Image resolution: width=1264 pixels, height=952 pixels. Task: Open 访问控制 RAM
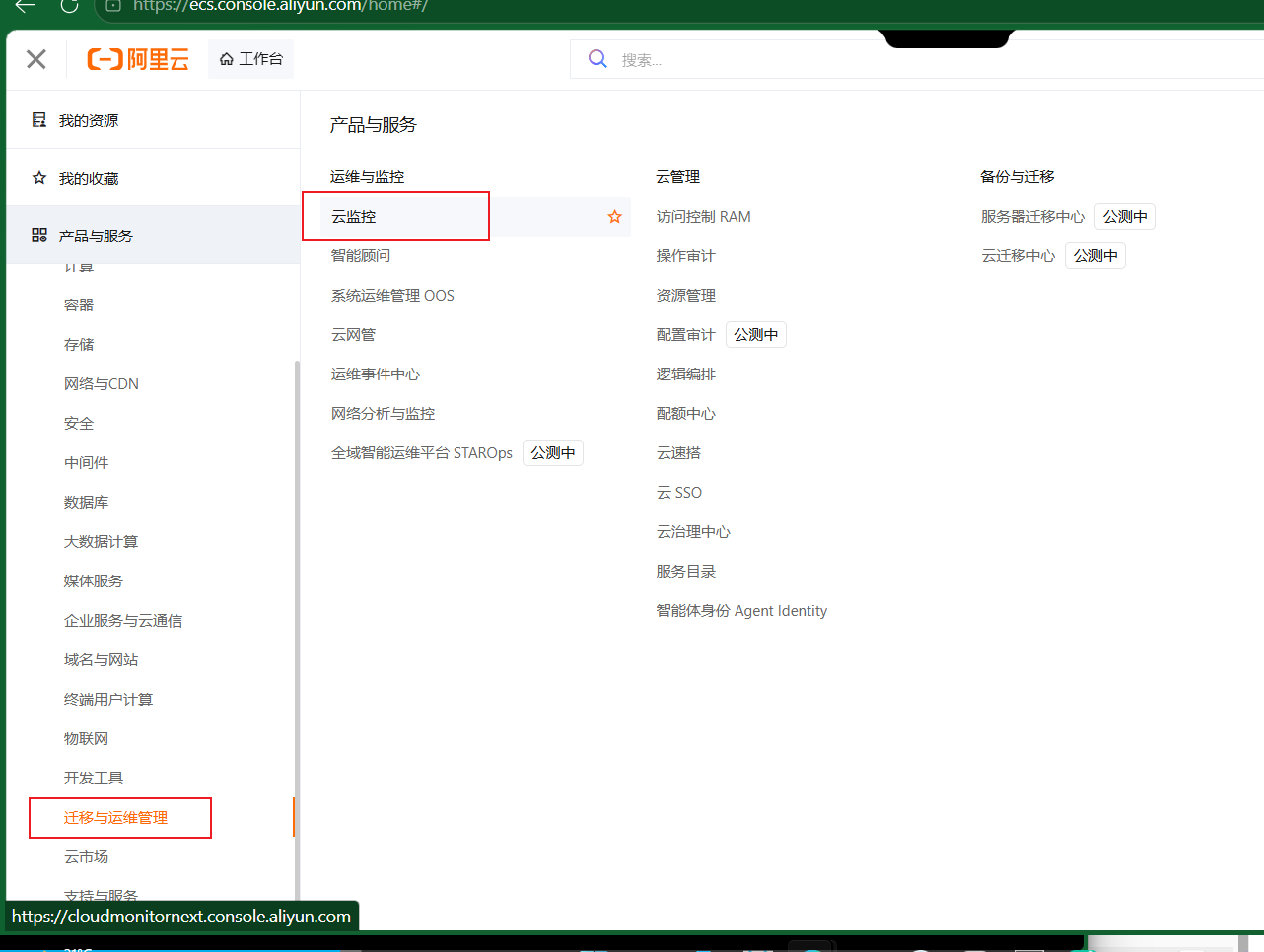point(704,216)
